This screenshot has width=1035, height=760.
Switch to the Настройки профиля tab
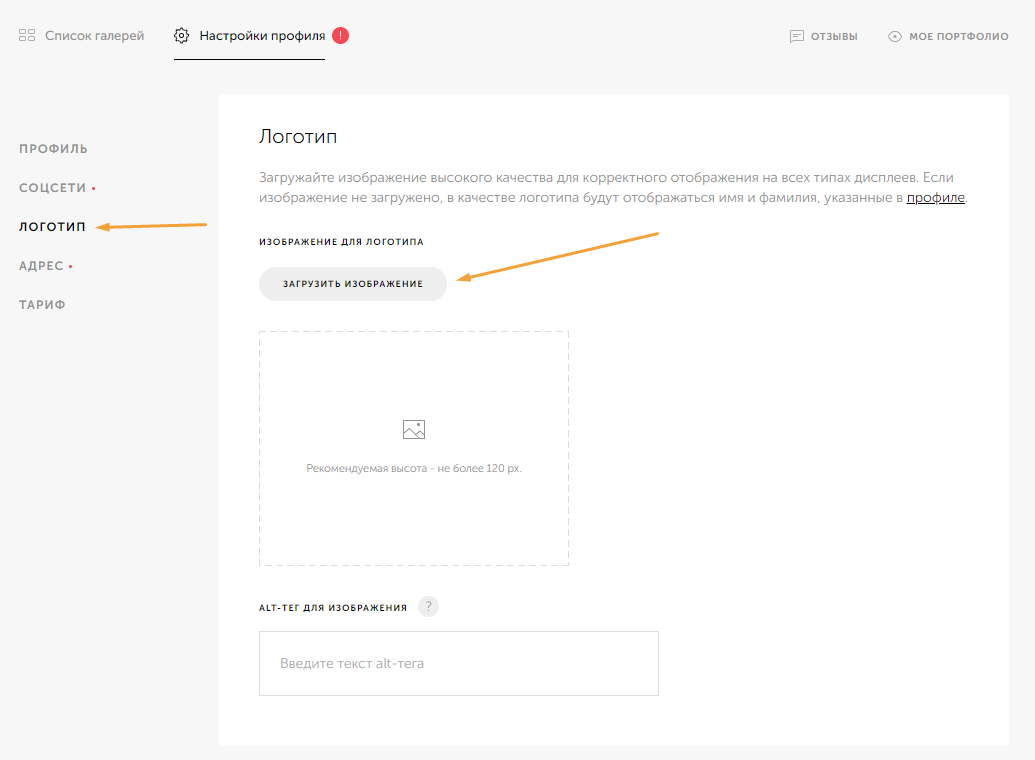point(262,36)
